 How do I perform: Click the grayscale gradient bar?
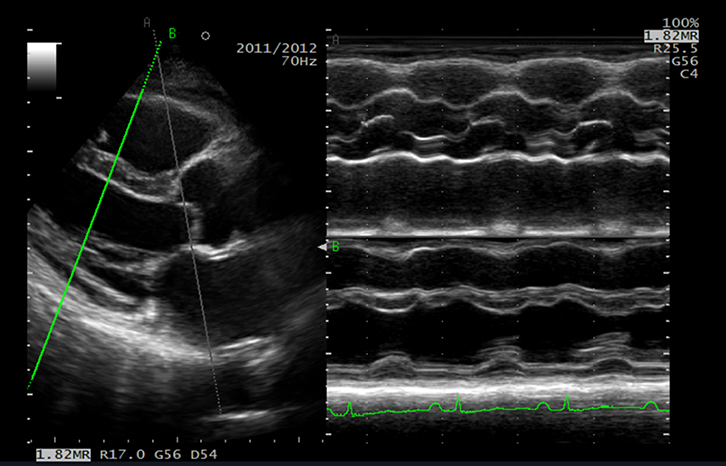41,66
